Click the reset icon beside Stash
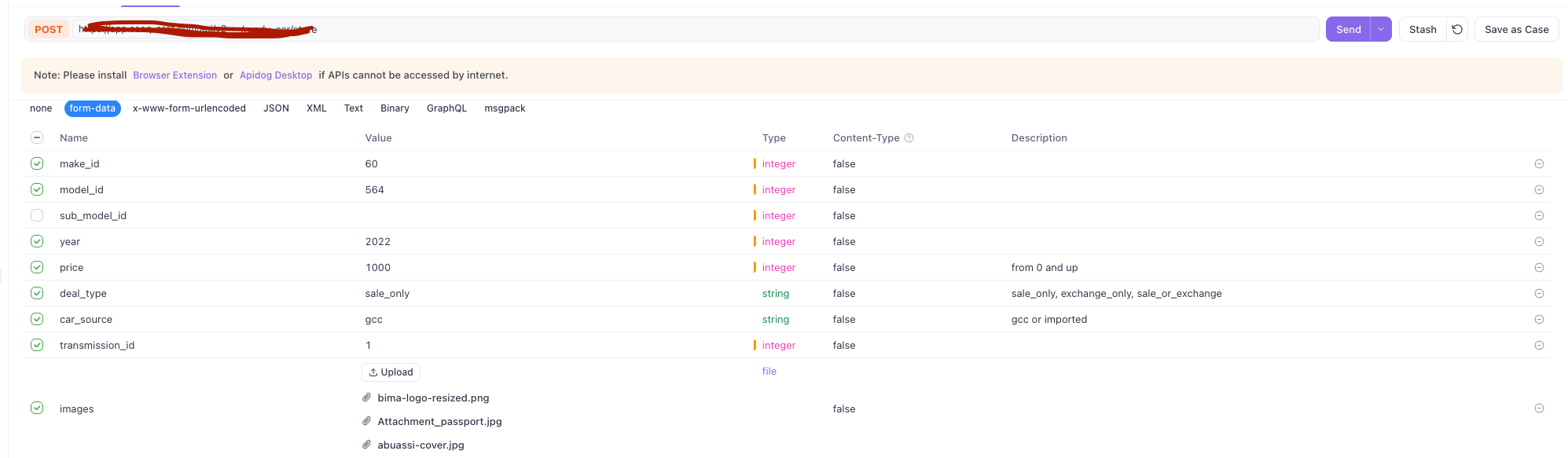 pos(1457,30)
